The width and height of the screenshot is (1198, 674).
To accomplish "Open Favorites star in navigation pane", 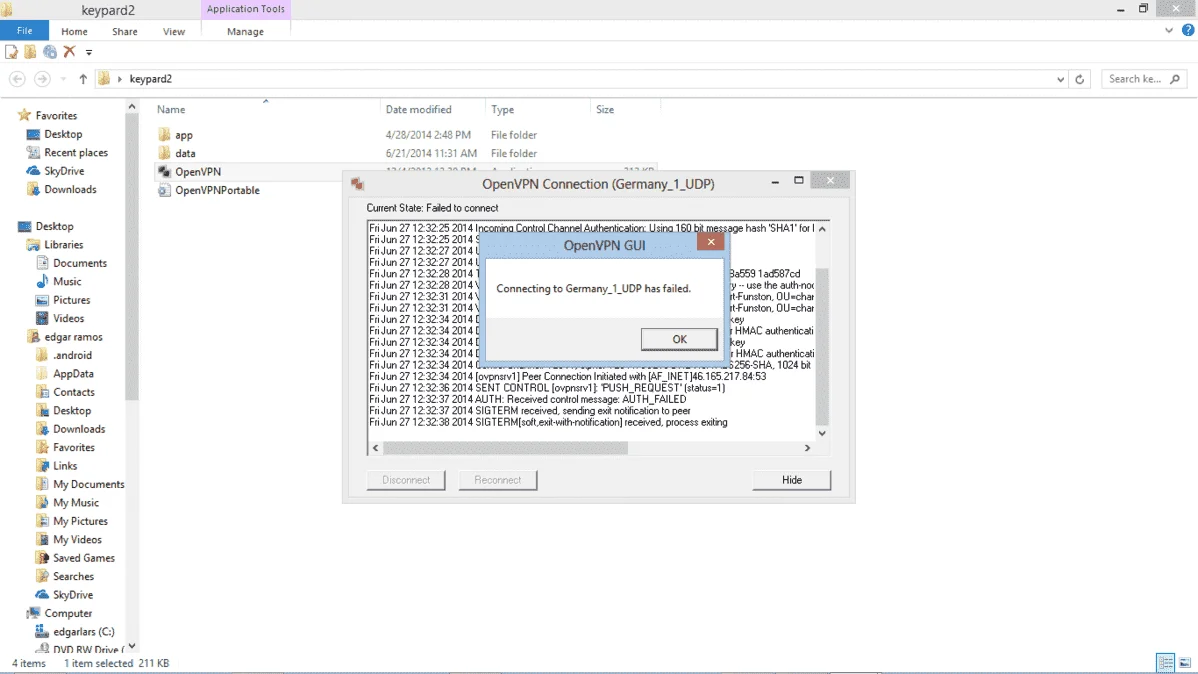I will [x=24, y=115].
